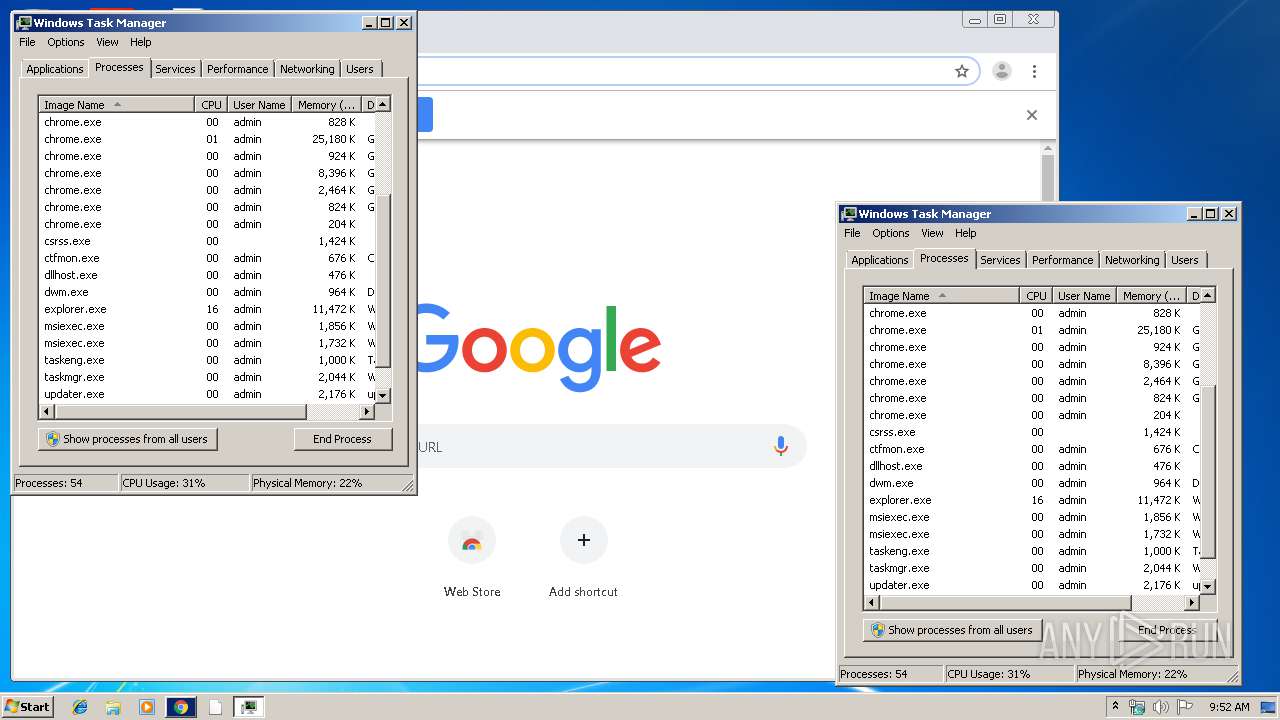Click End Process in left Task Manager
This screenshot has width=1280, height=720.
343,439
